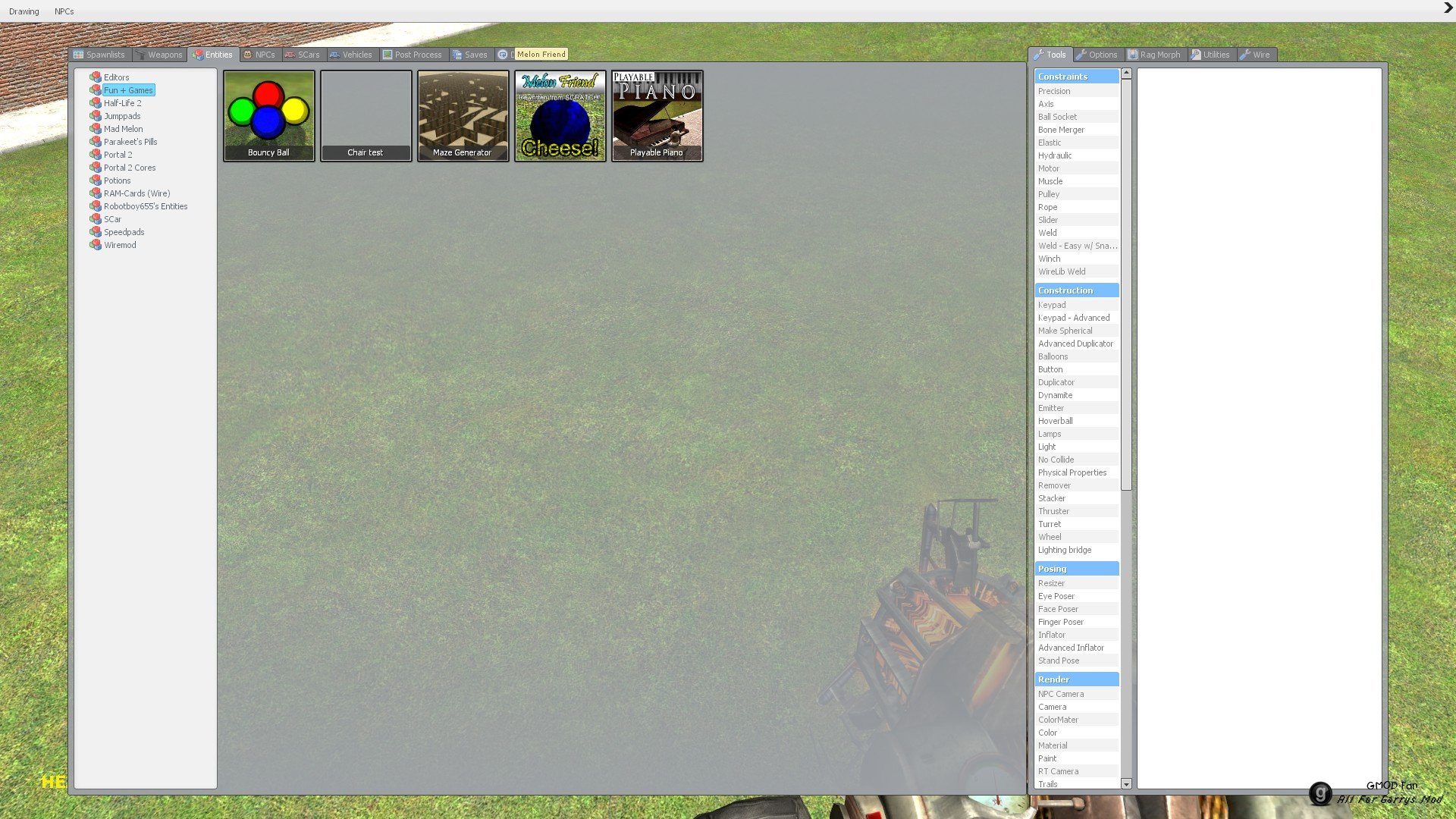The height and width of the screenshot is (819, 1456).
Task: Select the Face Poser tool
Action: [1077, 609]
